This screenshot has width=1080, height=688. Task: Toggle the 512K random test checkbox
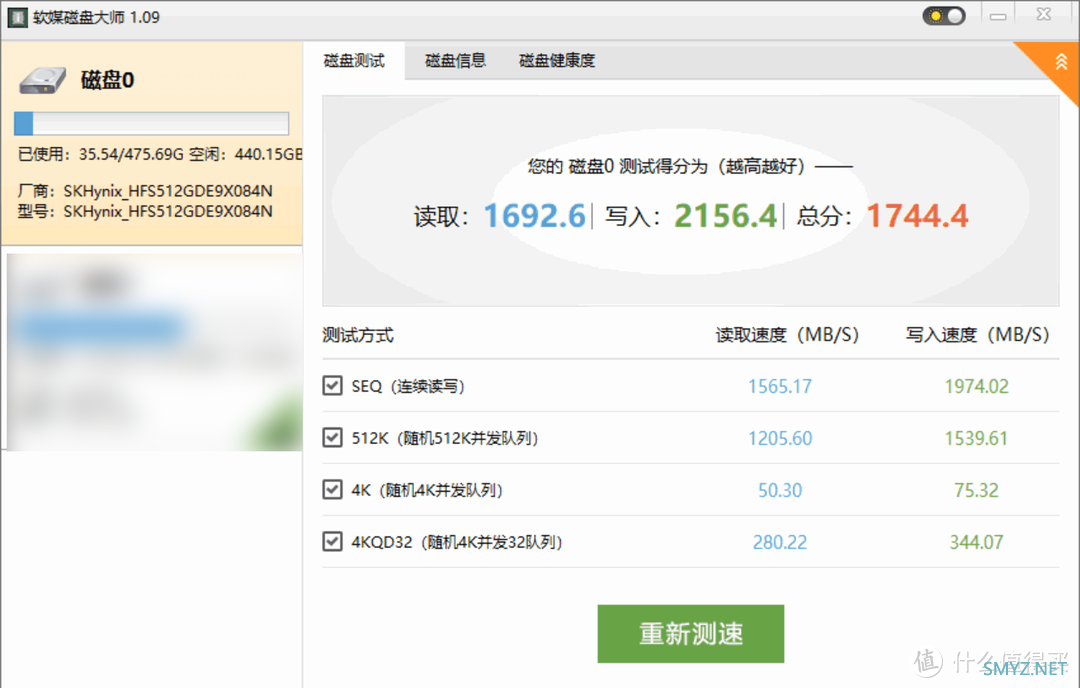333,438
